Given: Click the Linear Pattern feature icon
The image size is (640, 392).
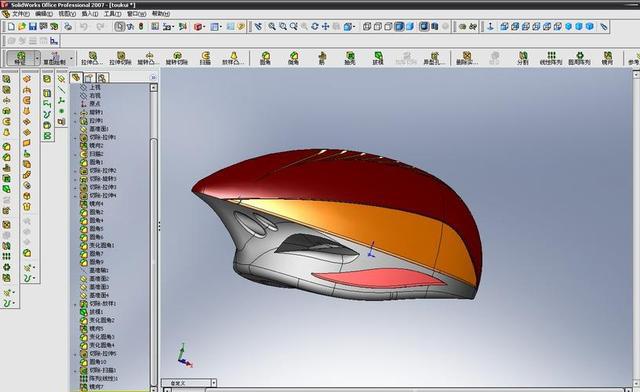Looking at the screenshot, I should pos(551,58).
